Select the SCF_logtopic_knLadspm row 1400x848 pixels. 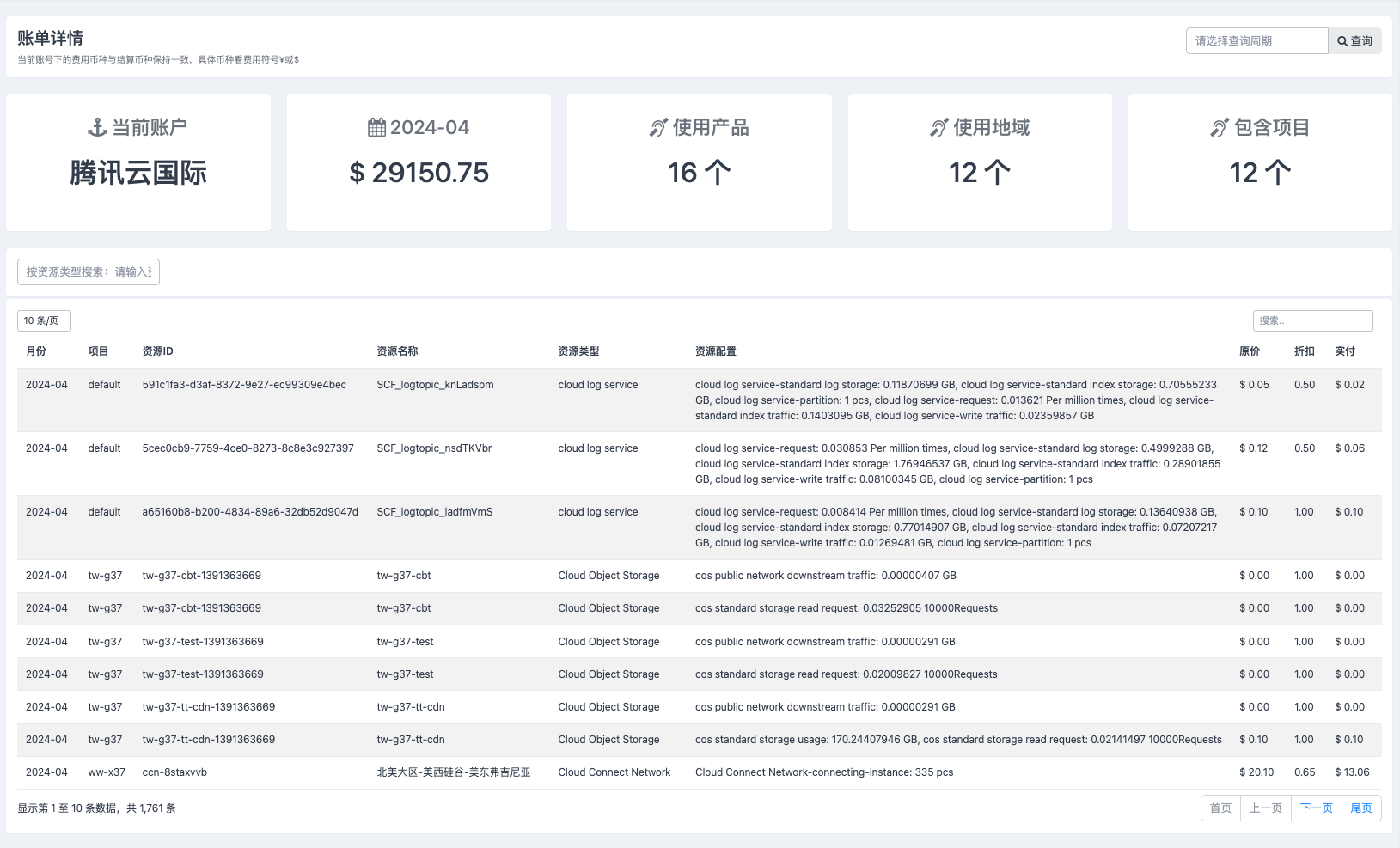click(x=435, y=385)
